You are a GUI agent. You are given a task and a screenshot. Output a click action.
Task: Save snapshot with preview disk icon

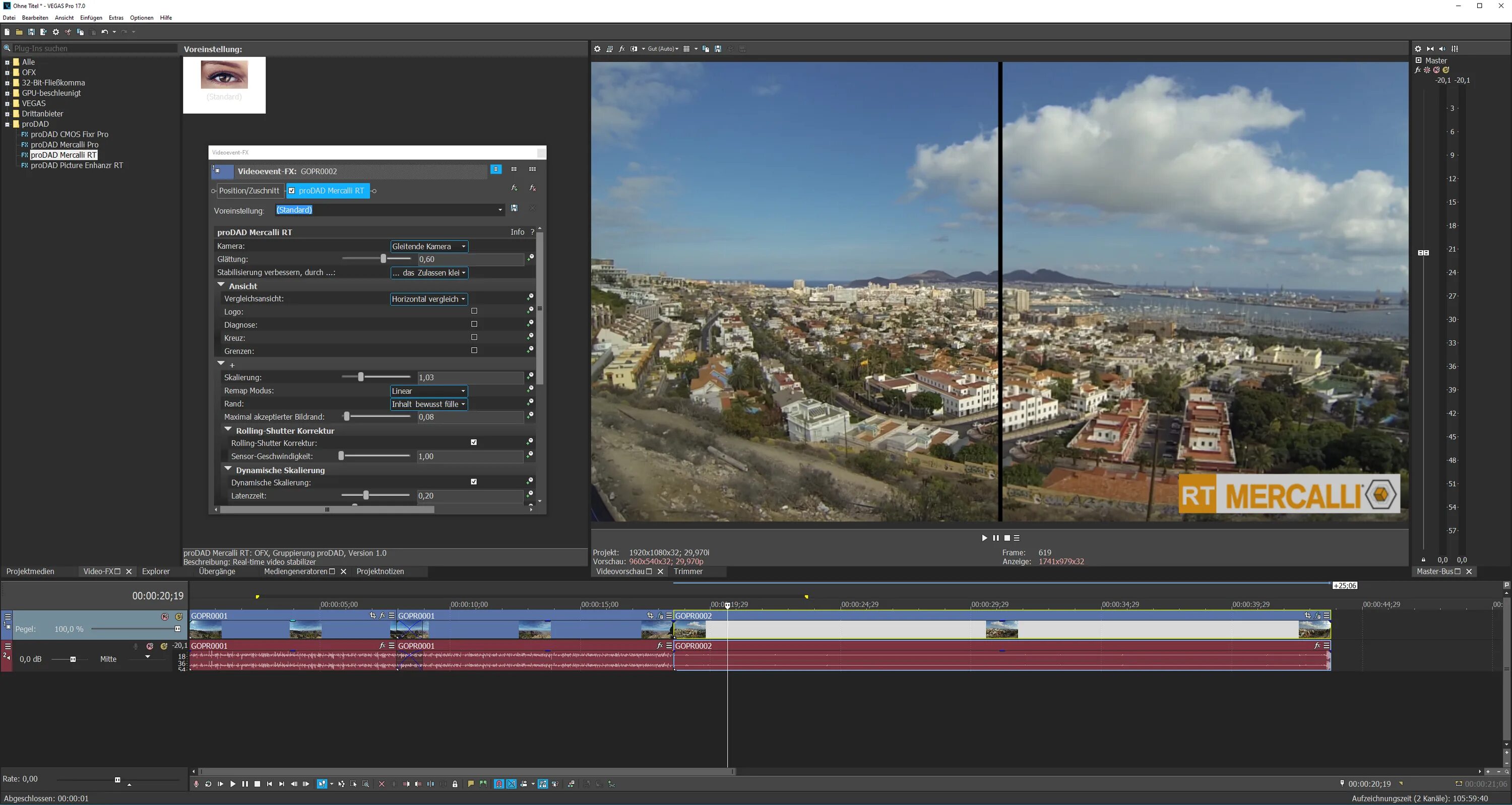pyautogui.click(x=718, y=49)
